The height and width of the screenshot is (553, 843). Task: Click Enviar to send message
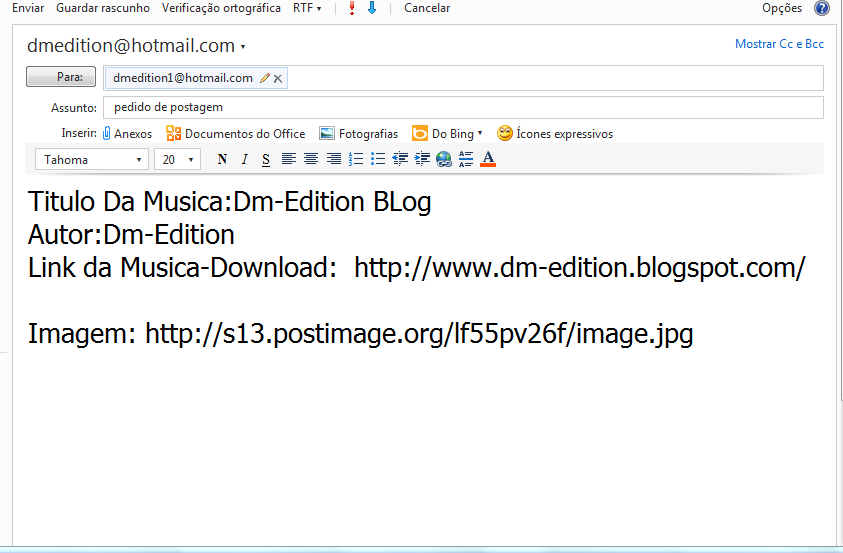[x=28, y=8]
